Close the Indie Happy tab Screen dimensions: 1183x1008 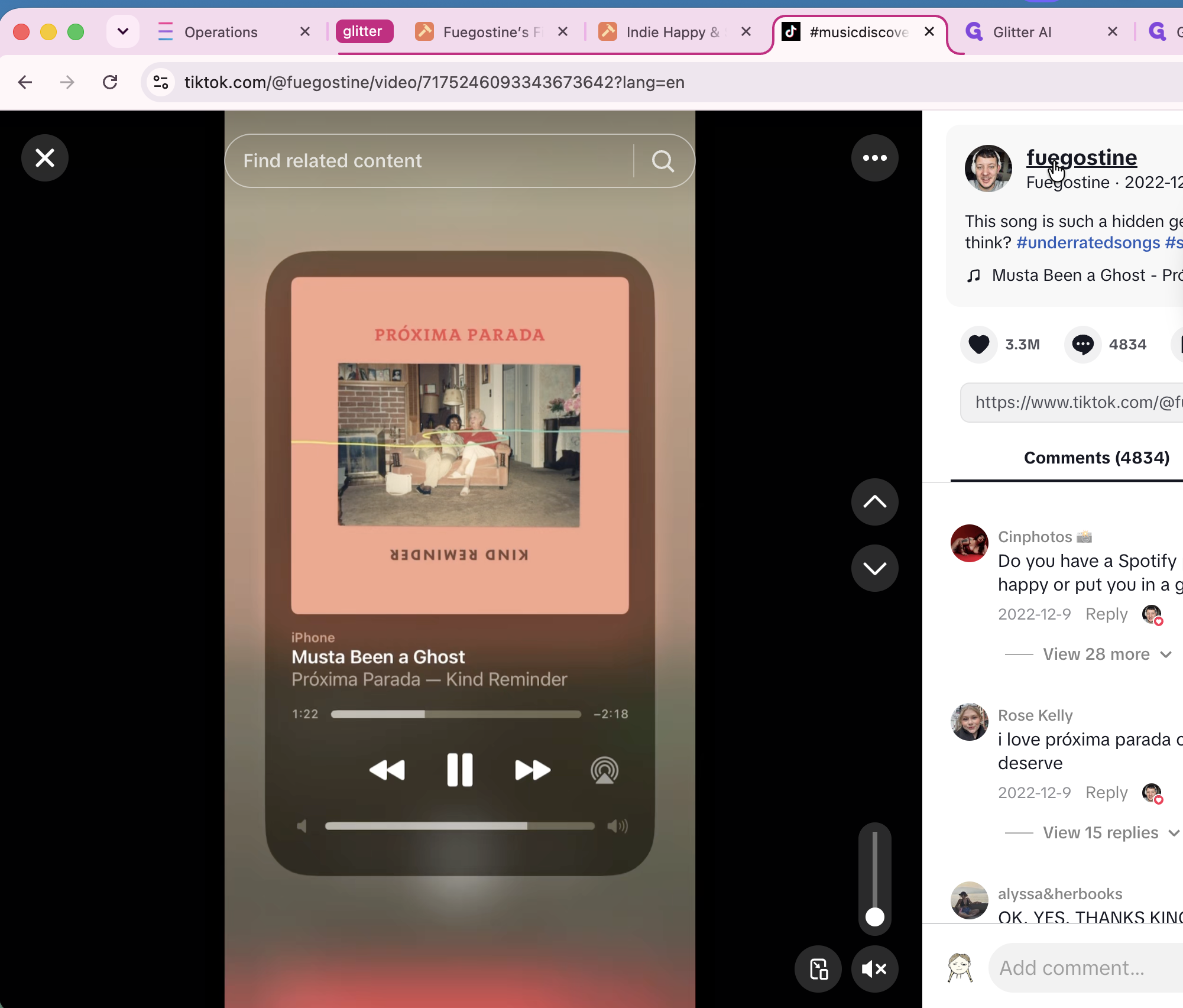(746, 32)
